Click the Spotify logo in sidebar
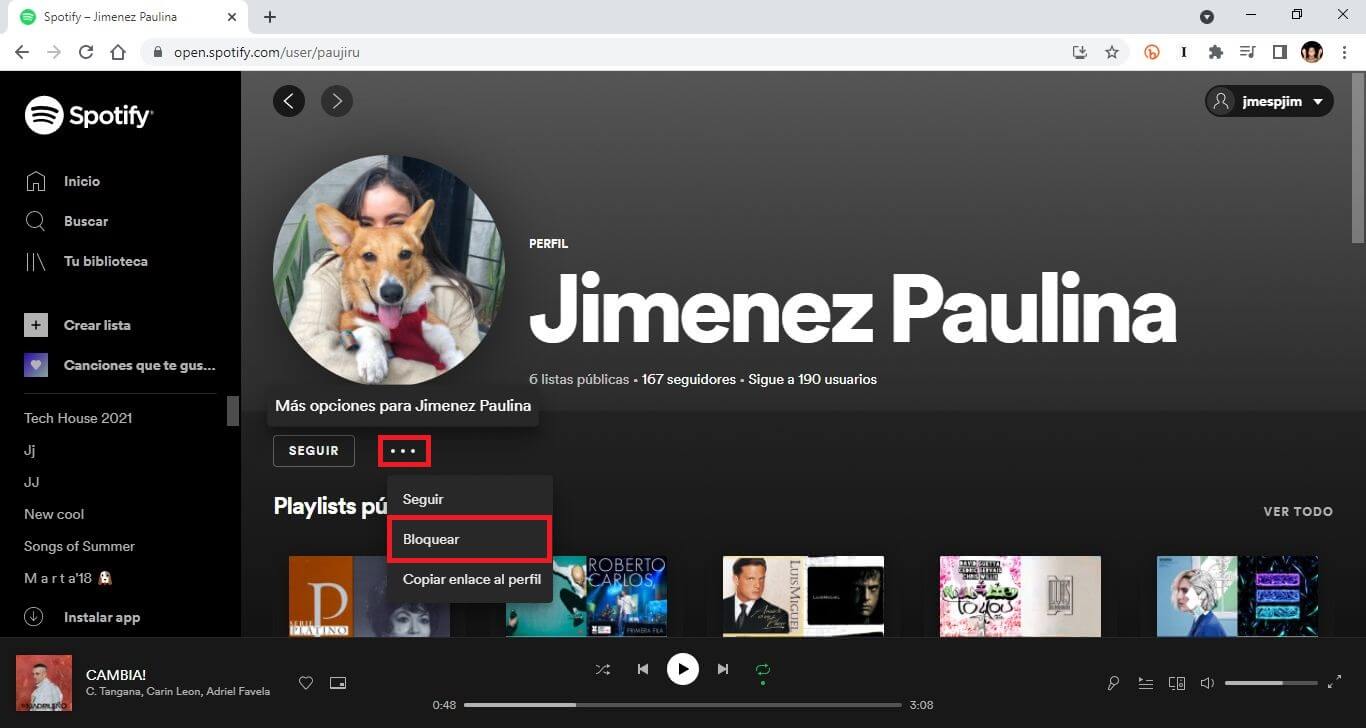This screenshot has width=1366, height=728. [89, 116]
